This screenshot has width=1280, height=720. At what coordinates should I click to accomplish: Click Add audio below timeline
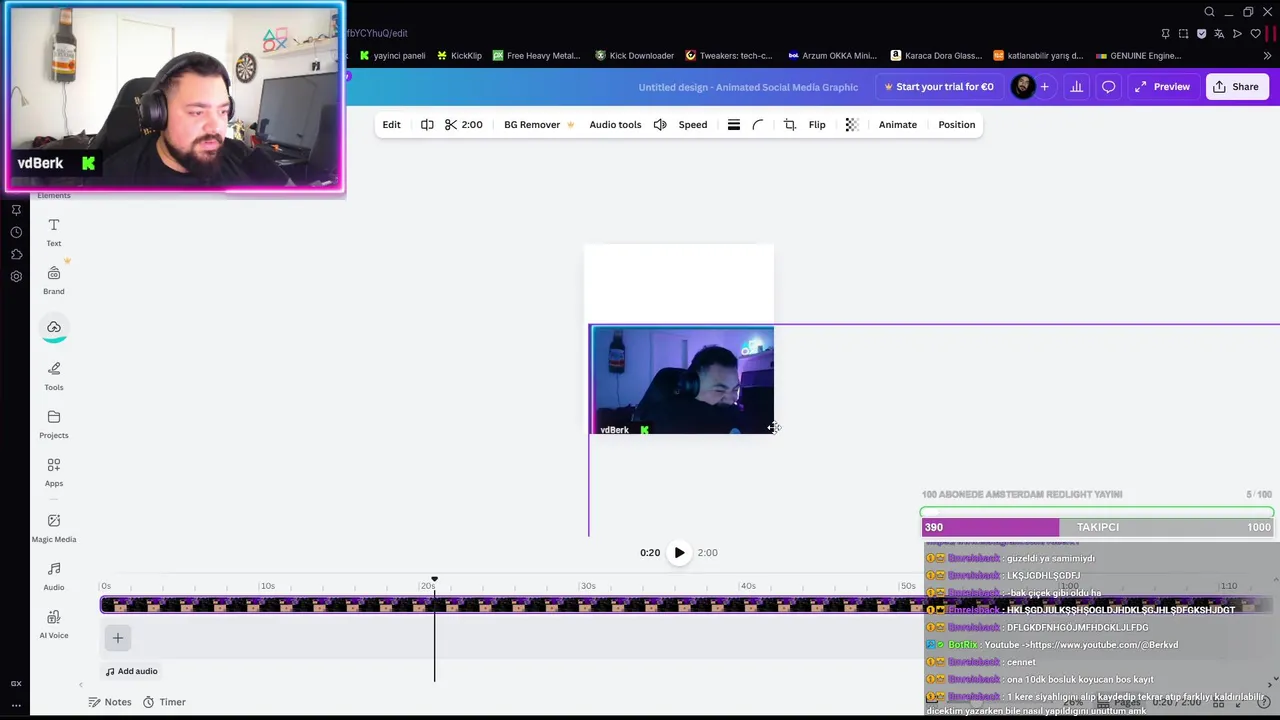click(x=132, y=671)
